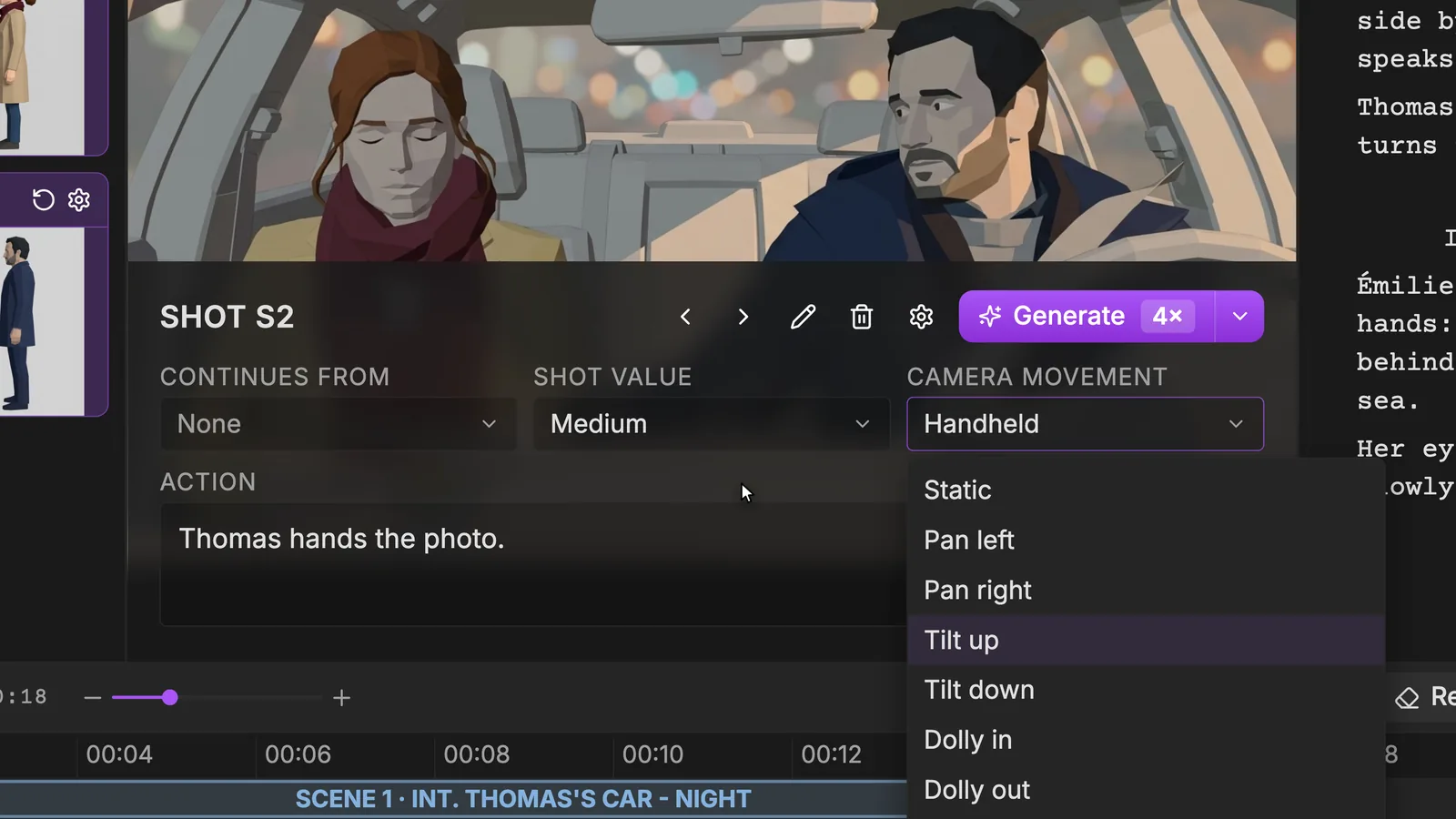The image size is (1456, 819).
Task: Go to previous shot arrow
Action: (685, 317)
